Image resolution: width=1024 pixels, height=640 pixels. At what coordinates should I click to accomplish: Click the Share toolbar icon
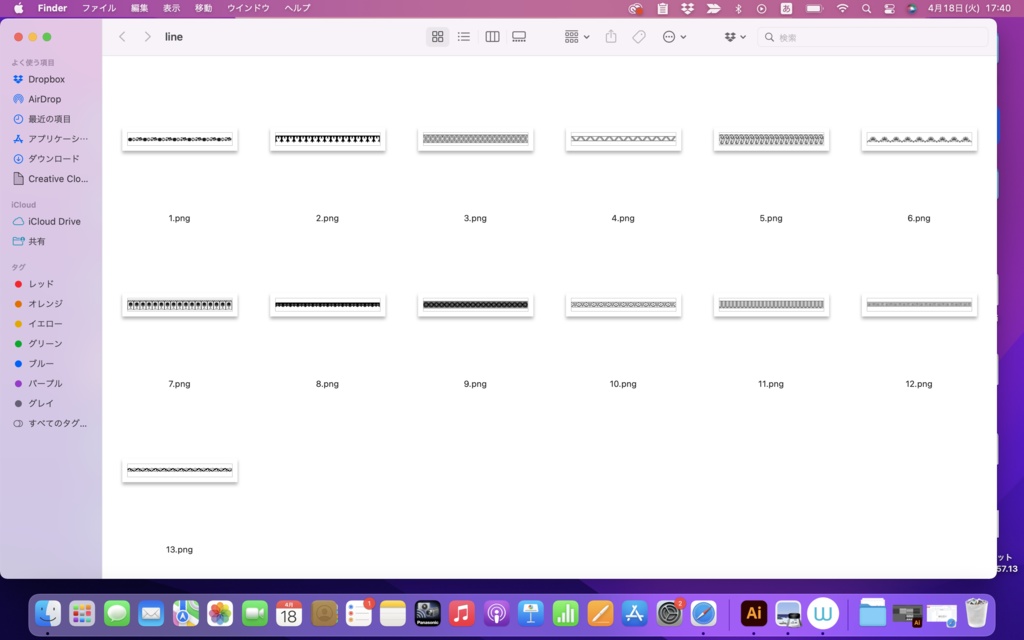611,37
